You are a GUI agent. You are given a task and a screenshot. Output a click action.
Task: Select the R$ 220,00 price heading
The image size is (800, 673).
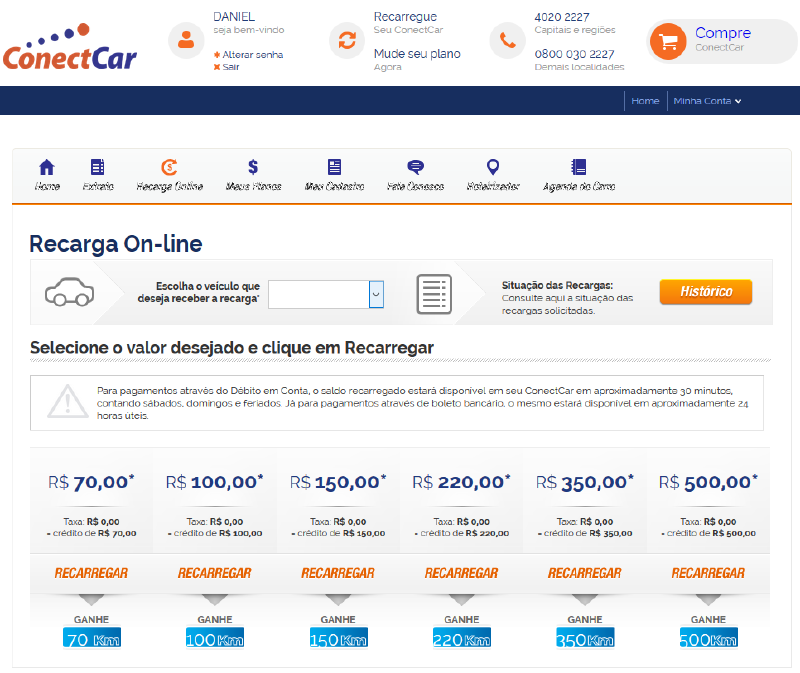461,482
